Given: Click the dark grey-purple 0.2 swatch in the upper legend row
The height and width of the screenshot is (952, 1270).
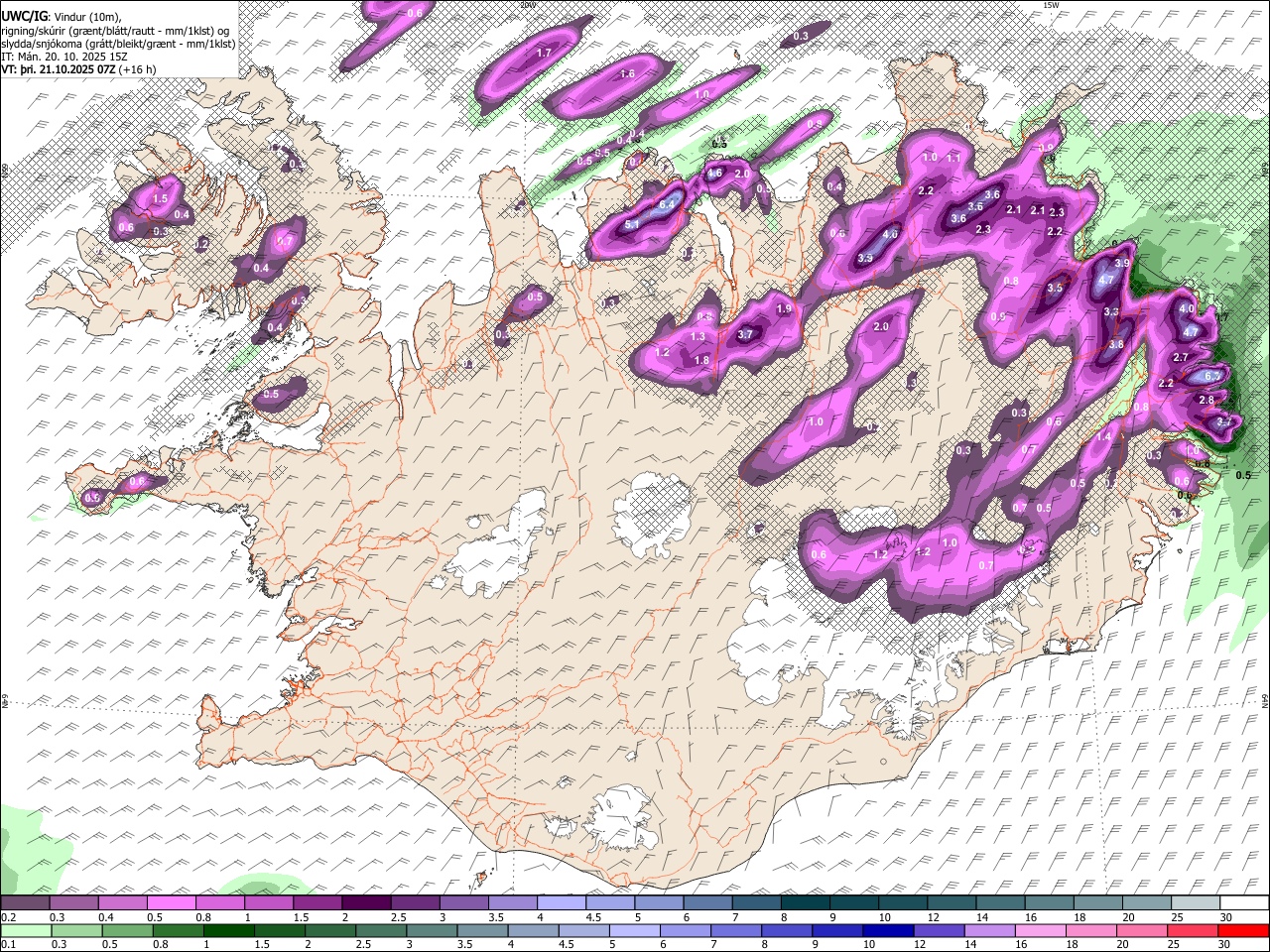Looking at the screenshot, I should click(25, 903).
